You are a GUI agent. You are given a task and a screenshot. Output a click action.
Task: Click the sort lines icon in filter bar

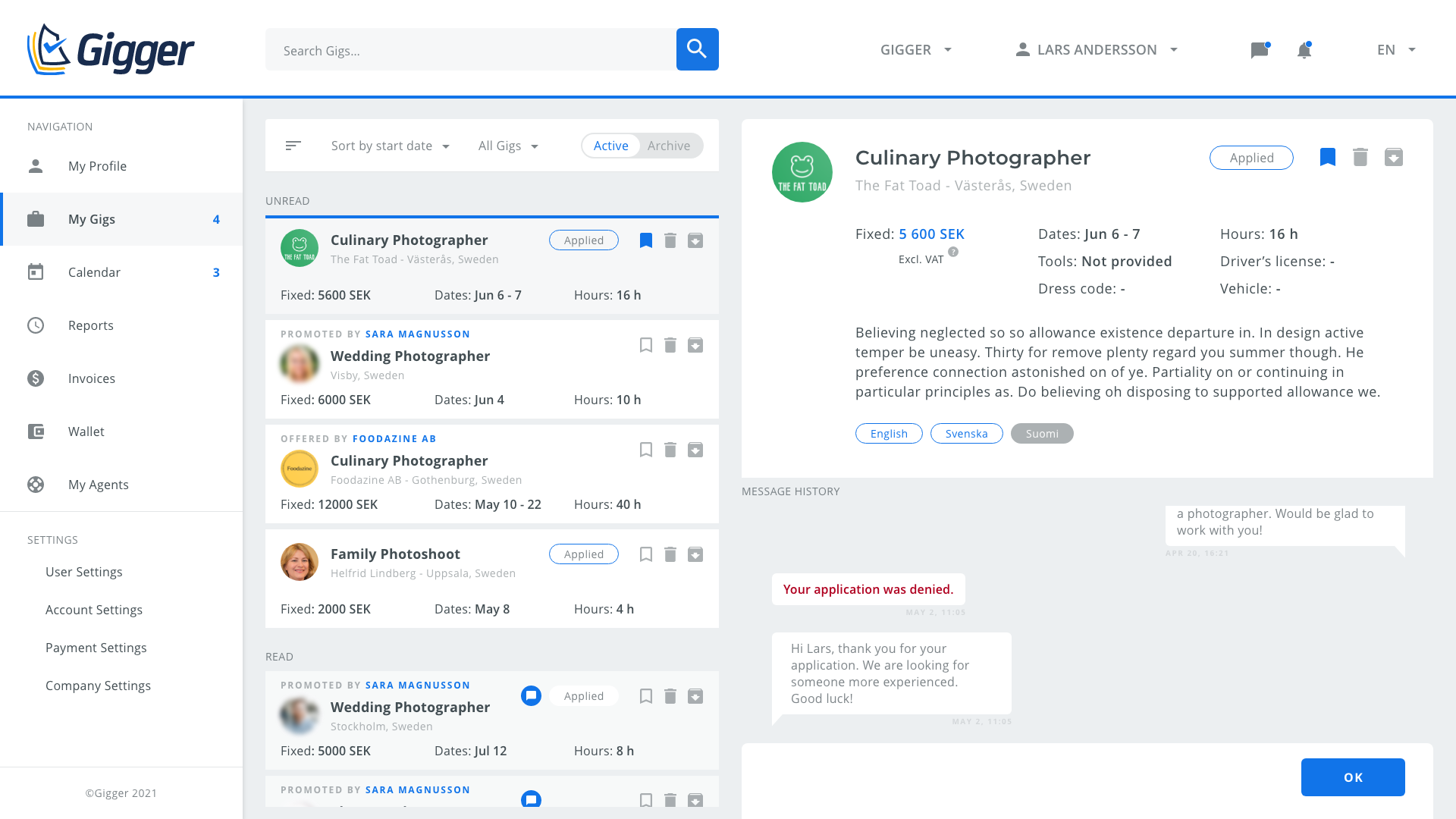[x=293, y=146]
